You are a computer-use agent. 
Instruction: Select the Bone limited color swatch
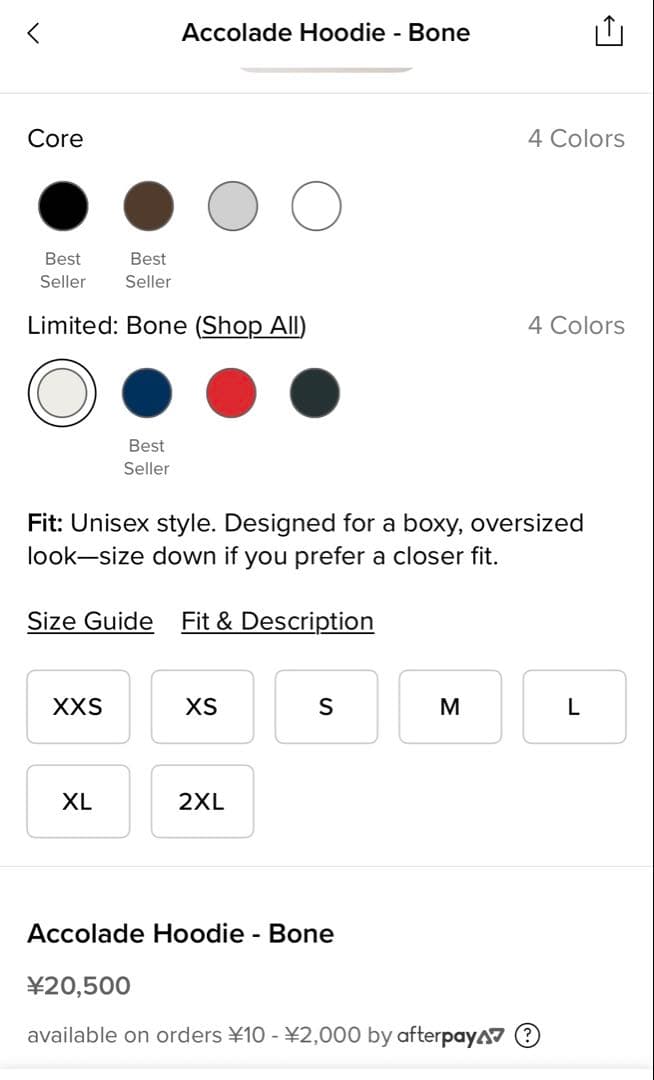62,393
